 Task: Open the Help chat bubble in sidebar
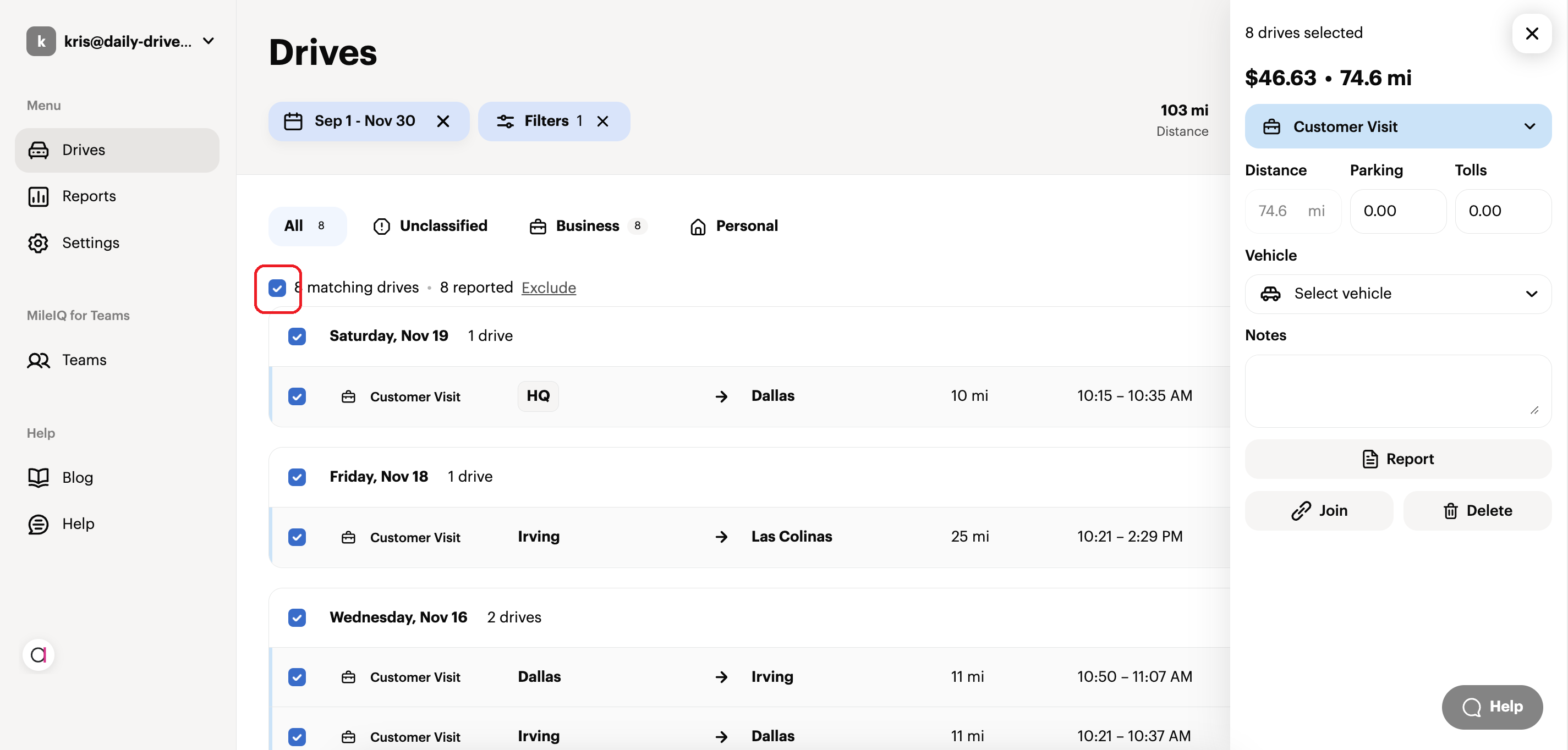click(x=39, y=523)
